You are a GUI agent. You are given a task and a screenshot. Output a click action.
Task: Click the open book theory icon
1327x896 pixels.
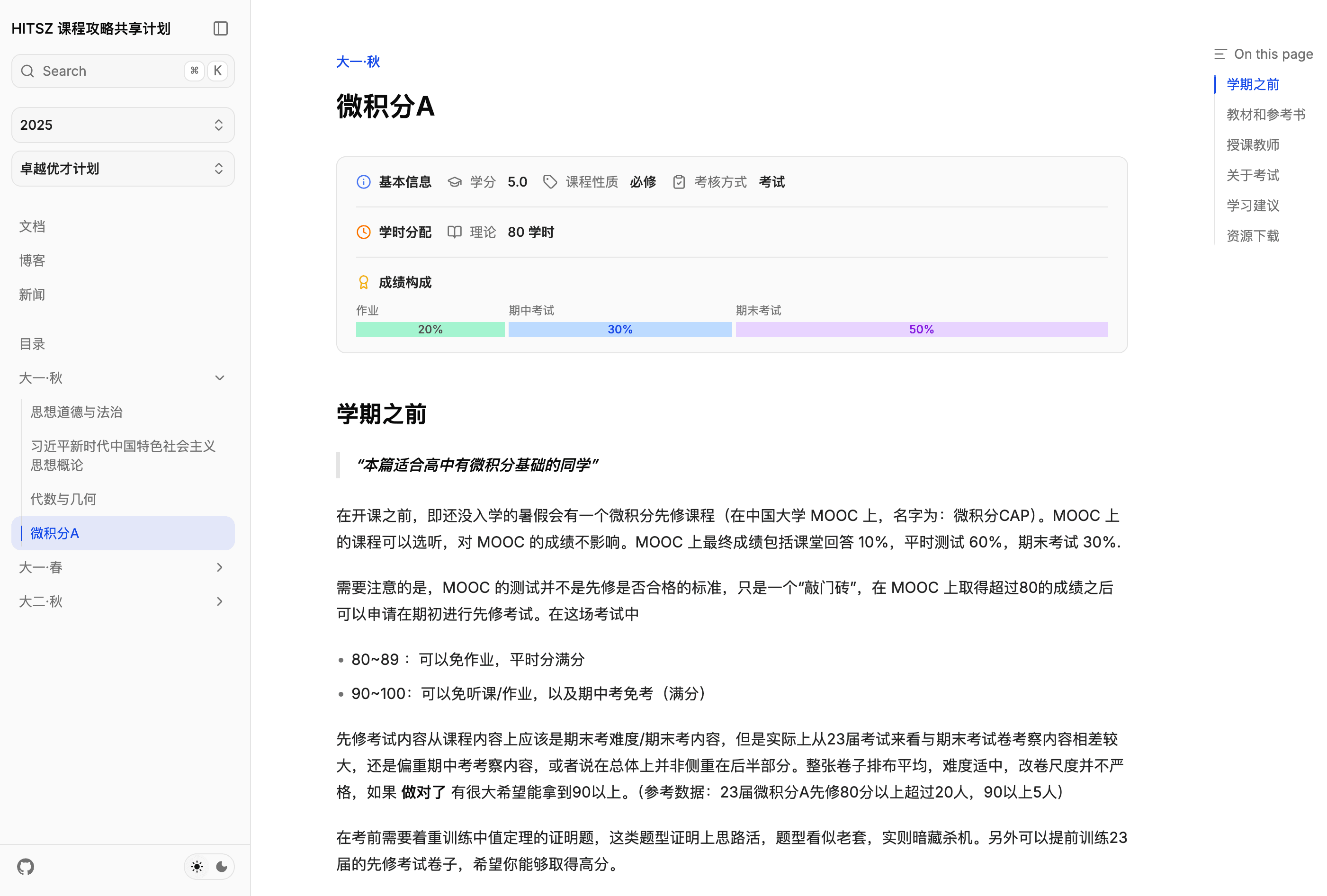455,233
